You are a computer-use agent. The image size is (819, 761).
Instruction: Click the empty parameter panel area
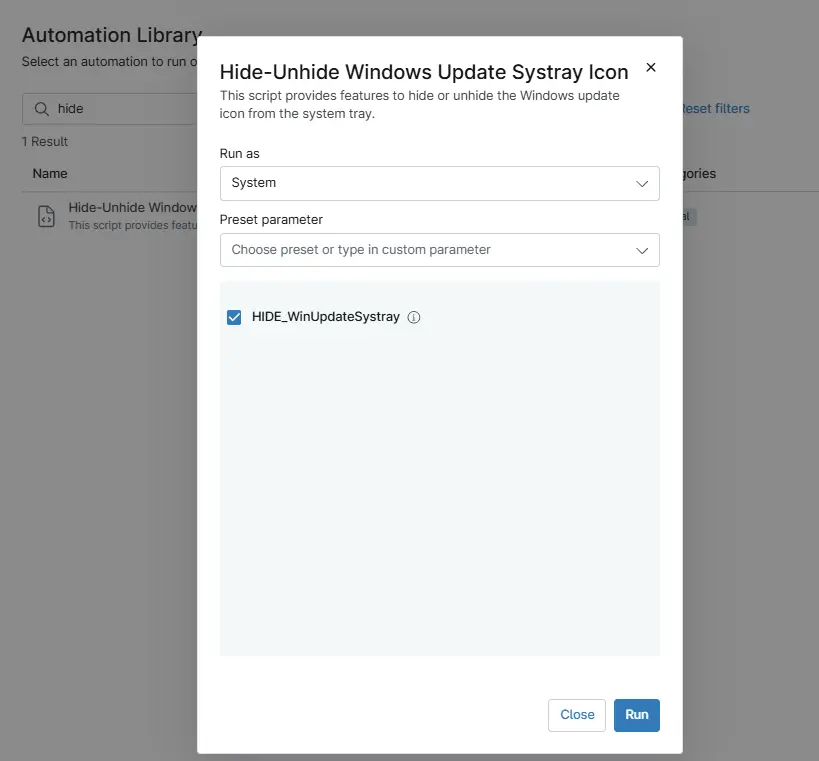point(439,500)
